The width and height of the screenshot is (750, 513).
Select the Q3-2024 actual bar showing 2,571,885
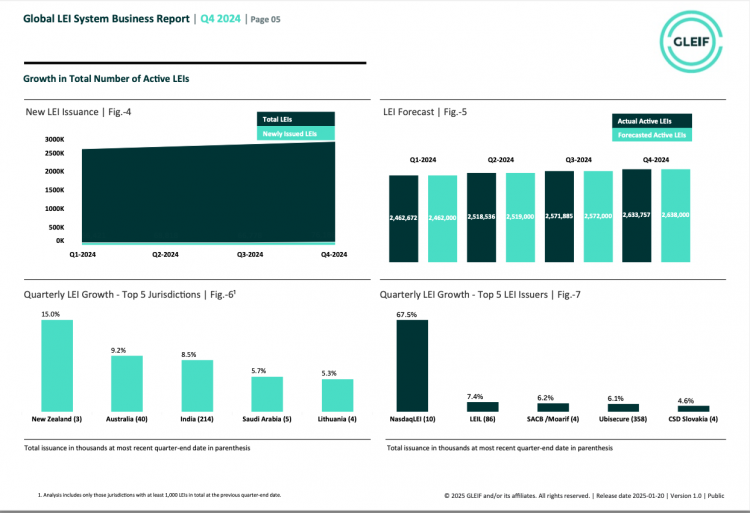560,217
